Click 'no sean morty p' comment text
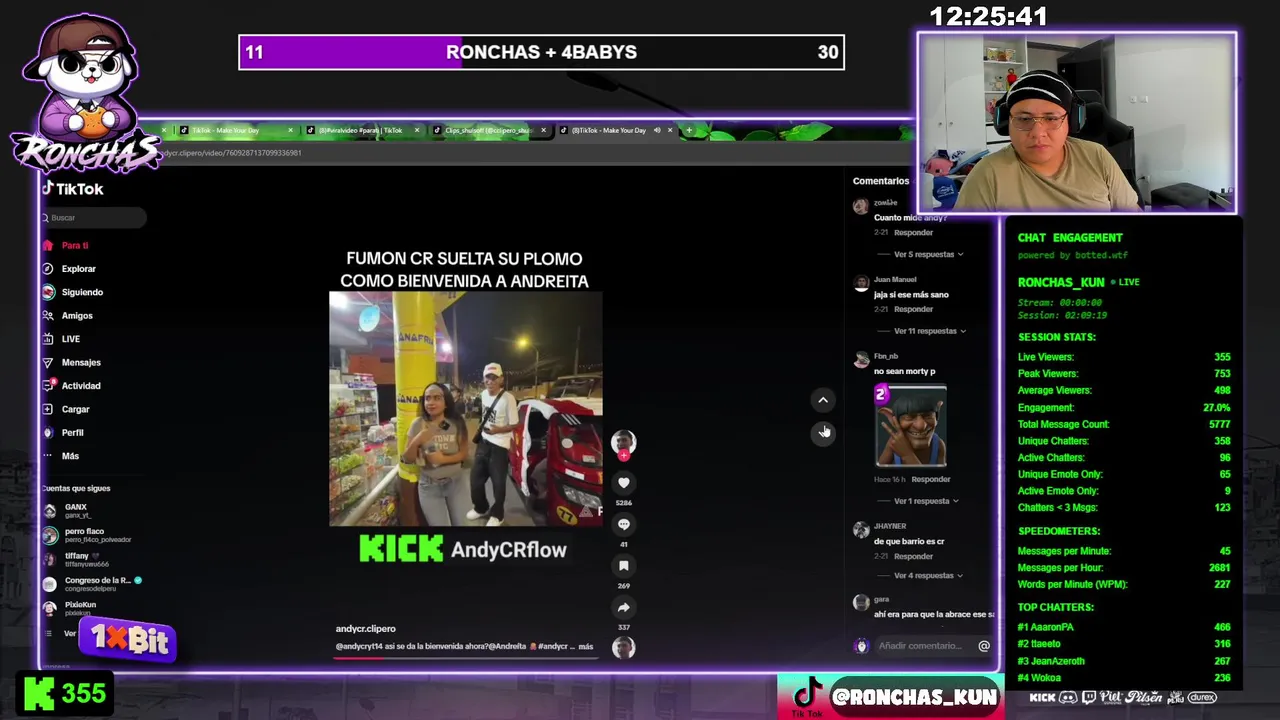This screenshot has height=720, width=1280. coord(905,371)
